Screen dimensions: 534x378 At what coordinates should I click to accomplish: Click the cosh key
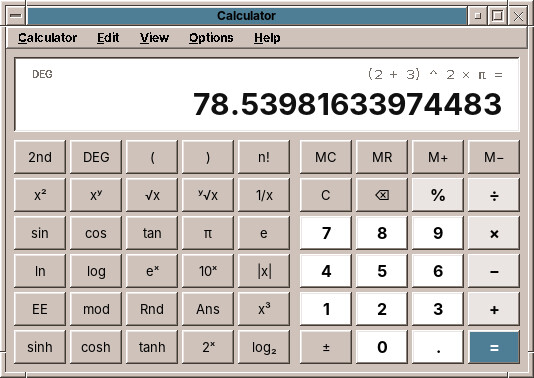[x=96, y=347]
